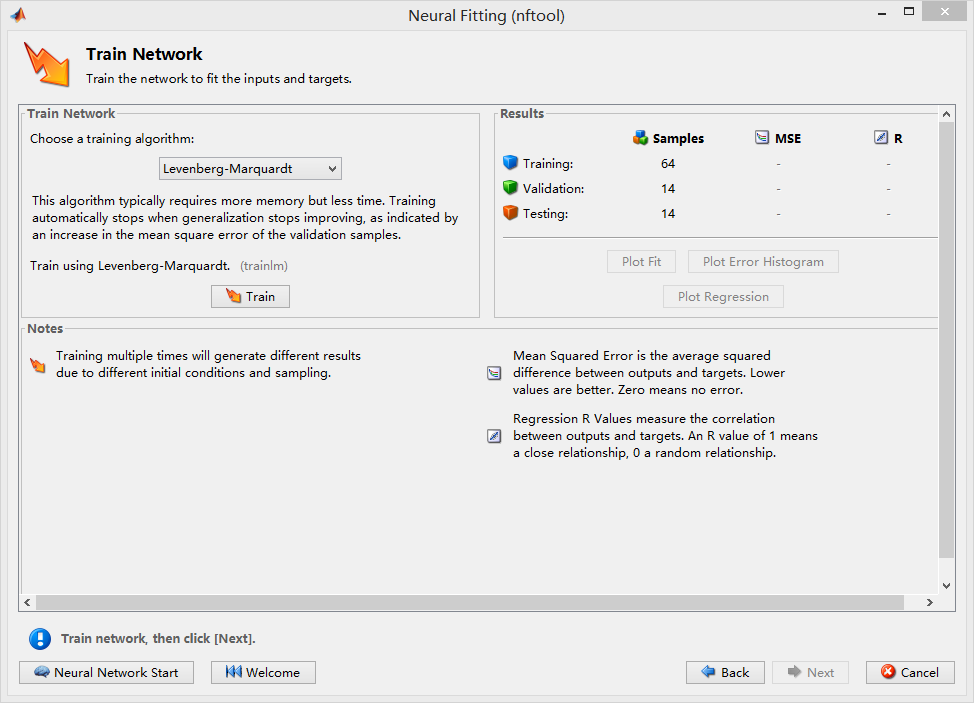Click the R column header icon
Screen dimensions: 974x703
881,138
